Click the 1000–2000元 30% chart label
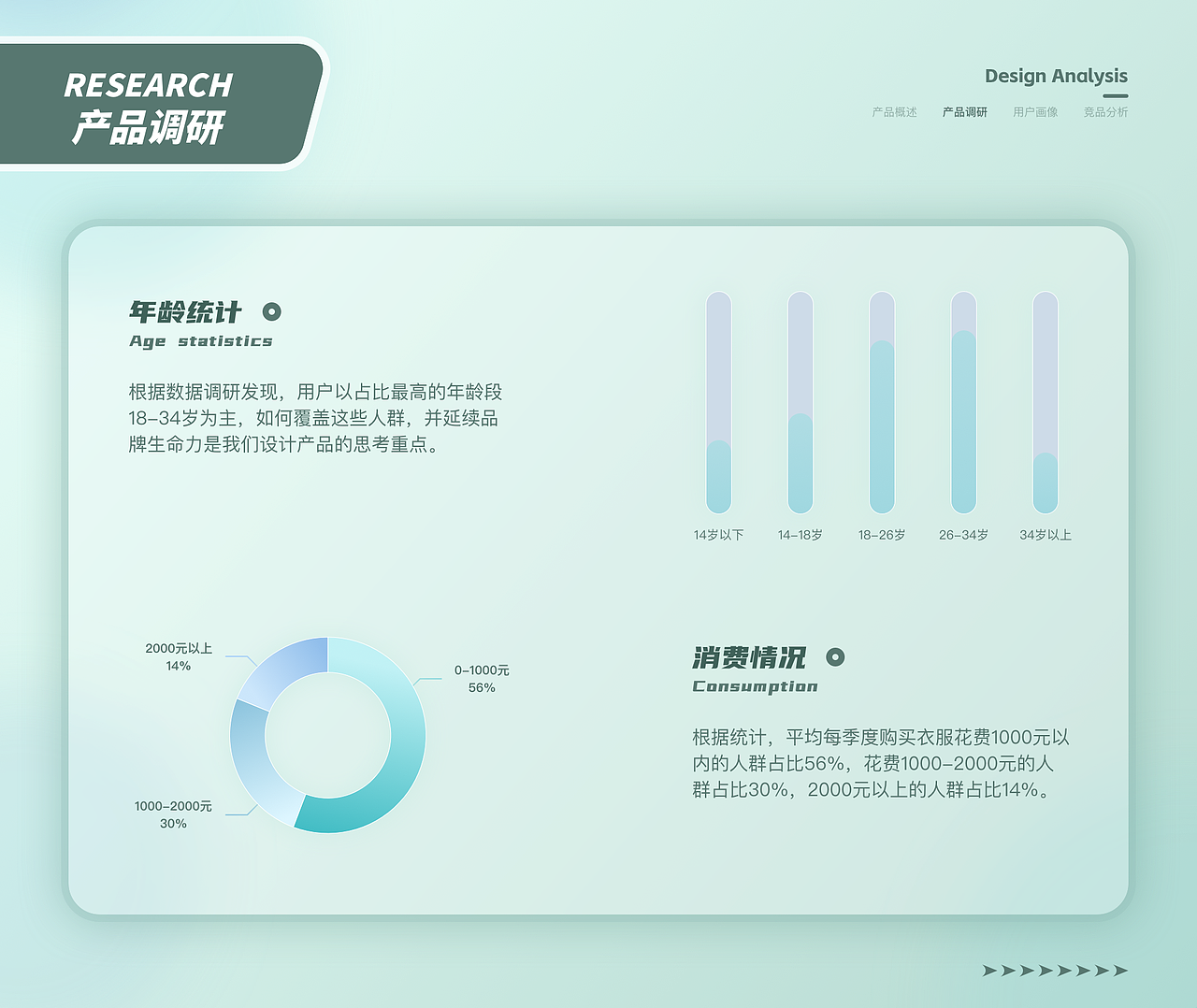This screenshot has height=1008, width=1197. coord(173,814)
